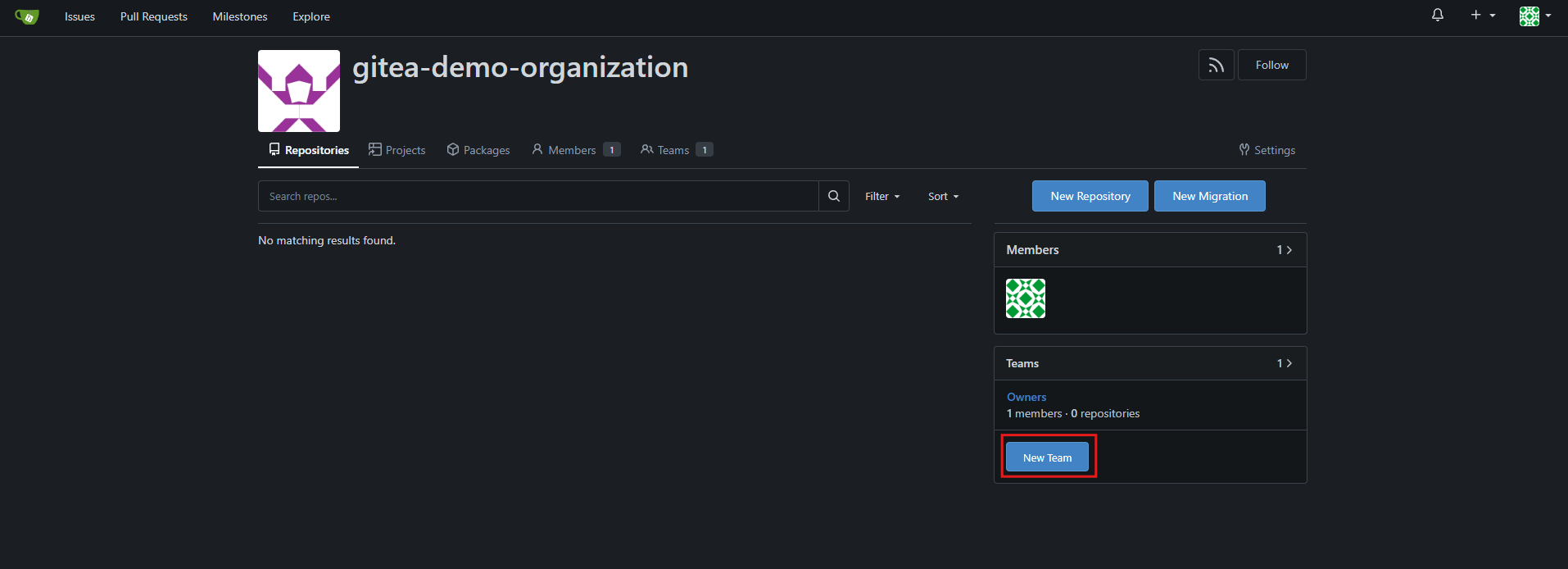
Task: Click the New Team button
Action: coord(1047,457)
